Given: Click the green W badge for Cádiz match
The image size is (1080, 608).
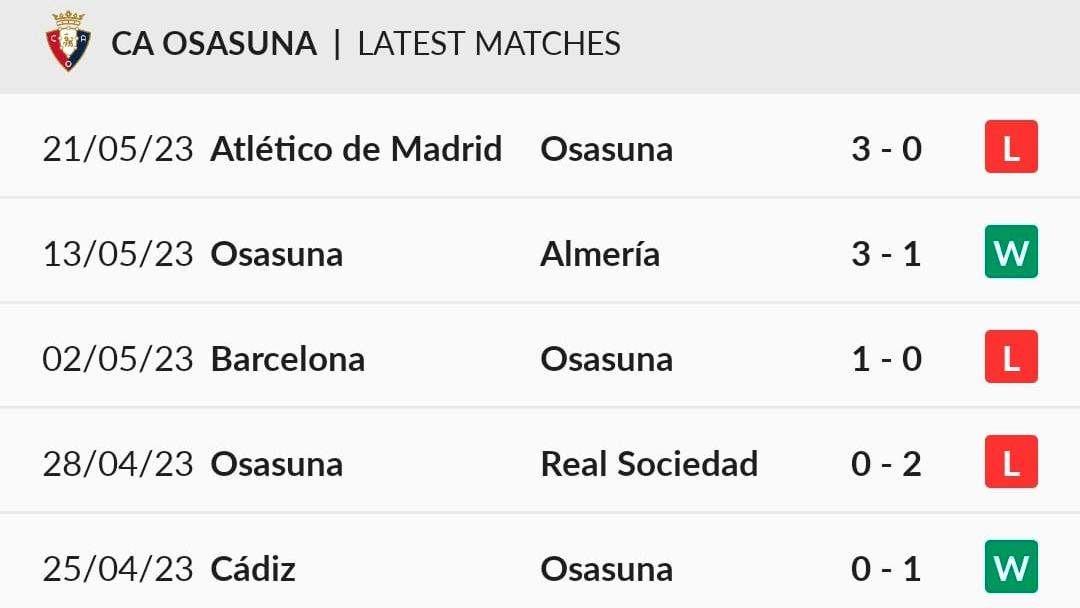Looking at the screenshot, I should coord(1011,567).
